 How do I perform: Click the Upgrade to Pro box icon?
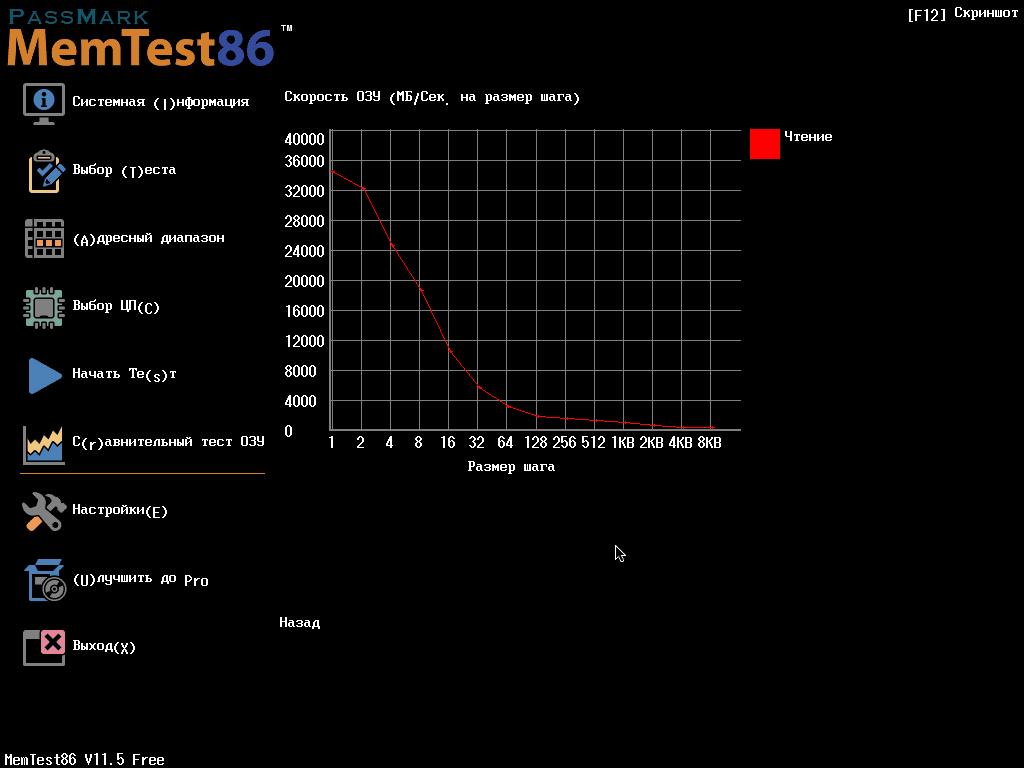pos(45,580)
